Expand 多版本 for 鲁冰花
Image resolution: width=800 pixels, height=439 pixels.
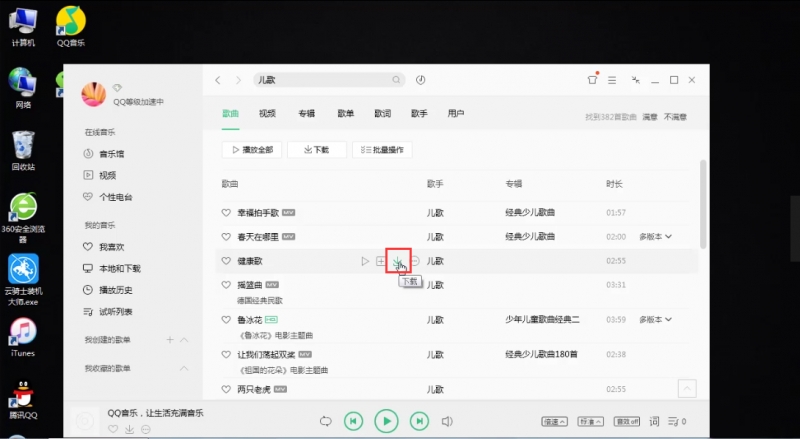[x=656, y=320]
